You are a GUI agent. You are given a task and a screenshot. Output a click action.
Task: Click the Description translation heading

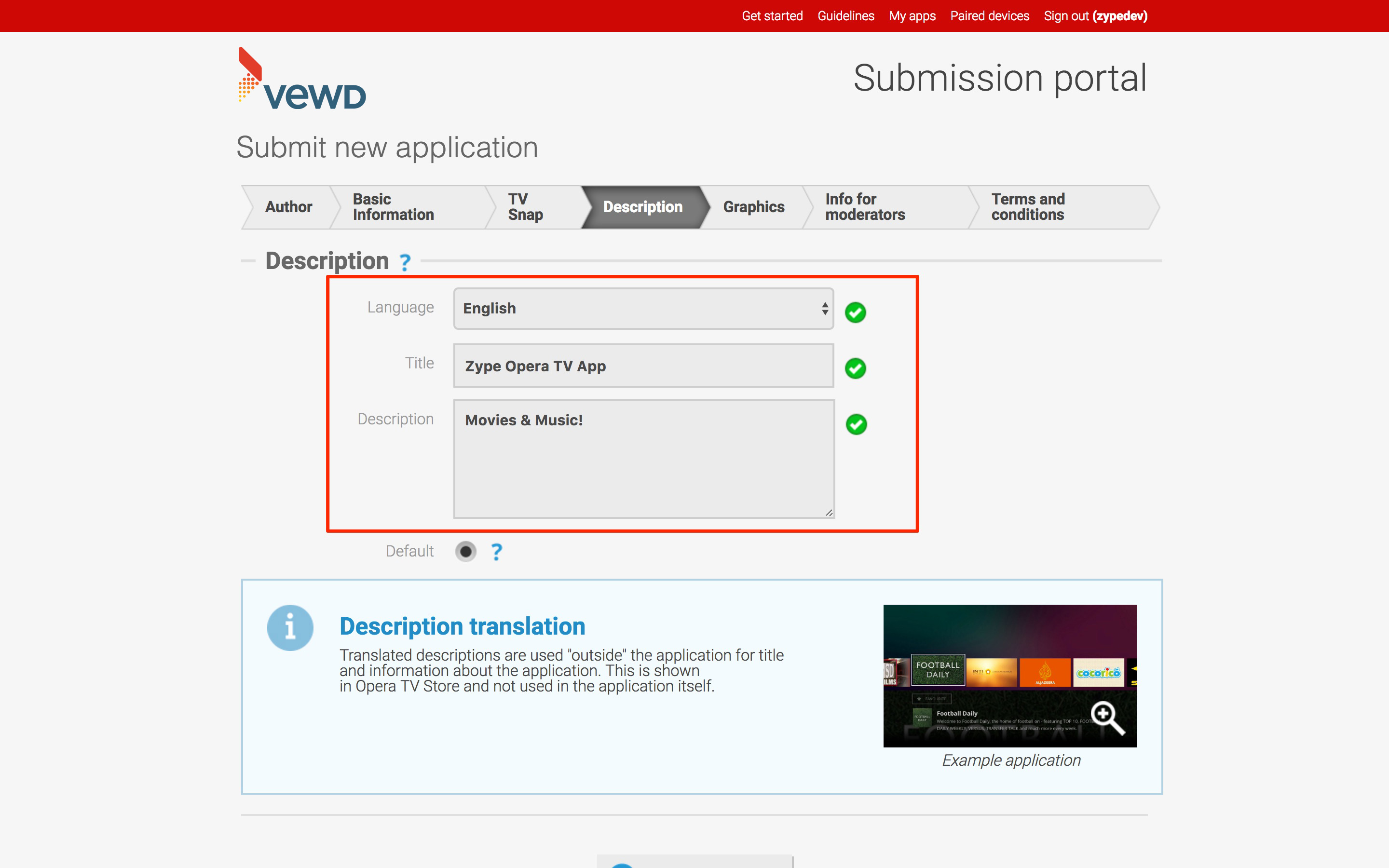[462, 626]
